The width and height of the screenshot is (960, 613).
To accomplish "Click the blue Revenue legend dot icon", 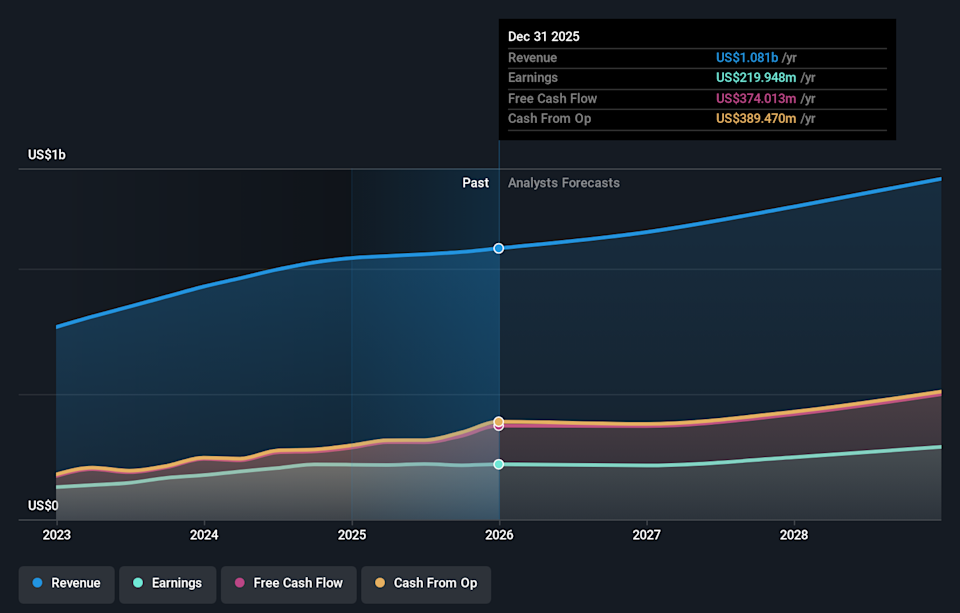I will pos(37,583).
